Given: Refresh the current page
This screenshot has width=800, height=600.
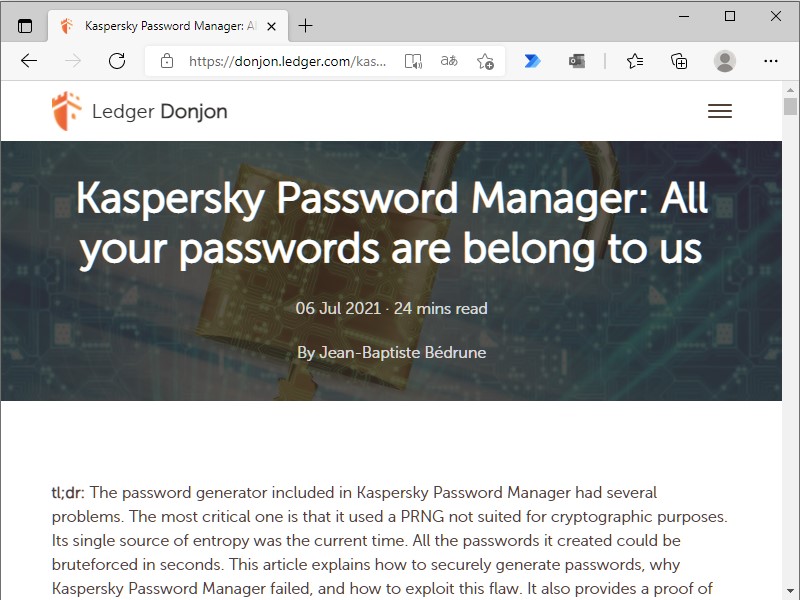Looking at the screenshot, I should [x=117, y=61].
